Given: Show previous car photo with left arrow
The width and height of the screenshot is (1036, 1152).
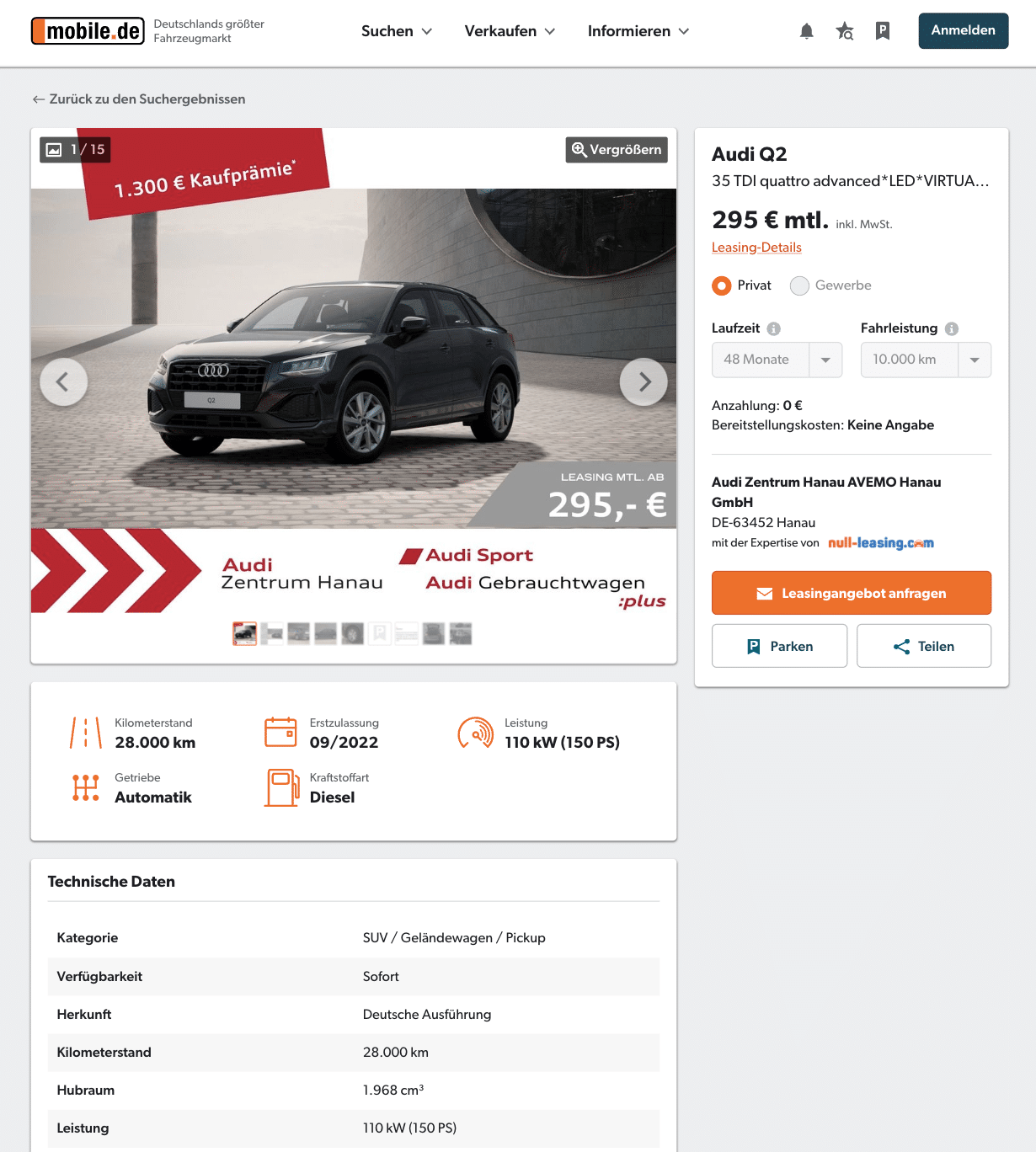Looking at the screenshot, I should click(63, 382).
